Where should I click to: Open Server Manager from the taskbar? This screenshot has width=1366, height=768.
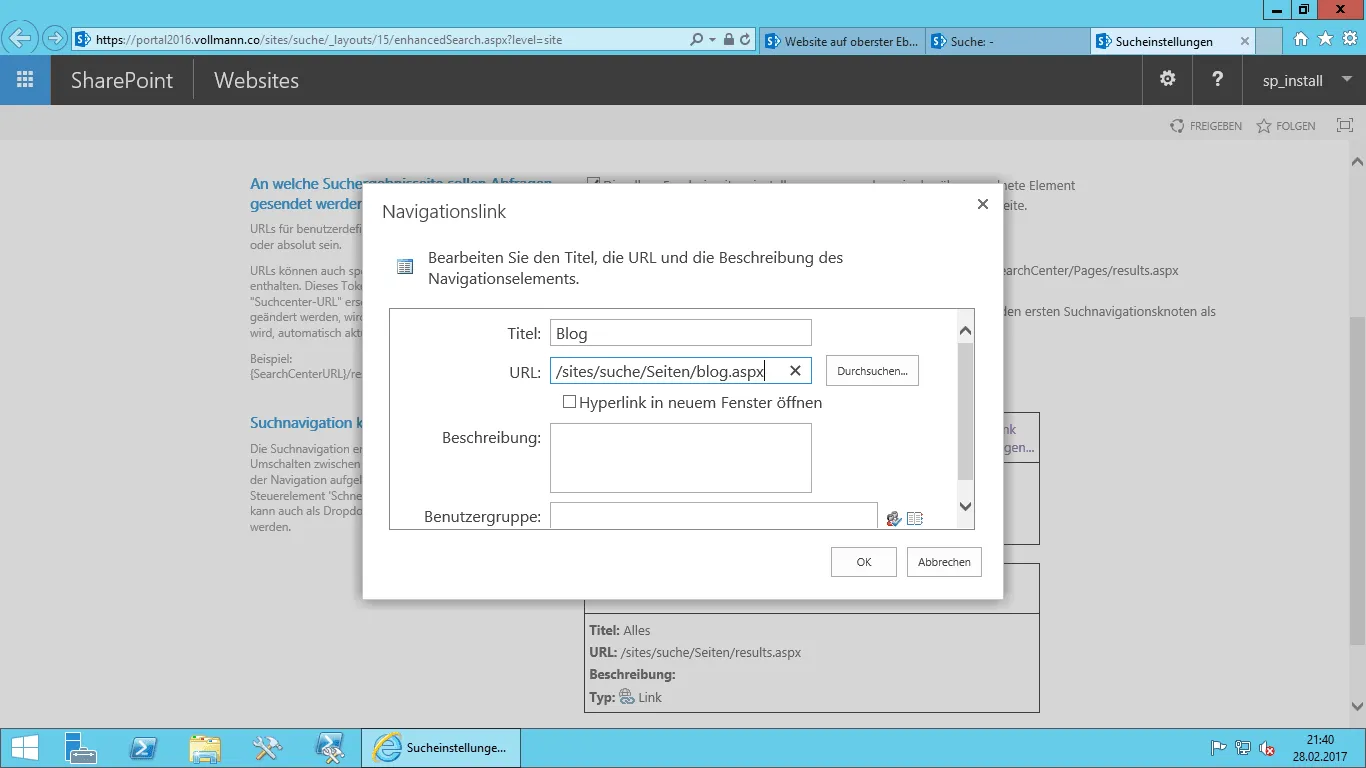tap(80, 747)
